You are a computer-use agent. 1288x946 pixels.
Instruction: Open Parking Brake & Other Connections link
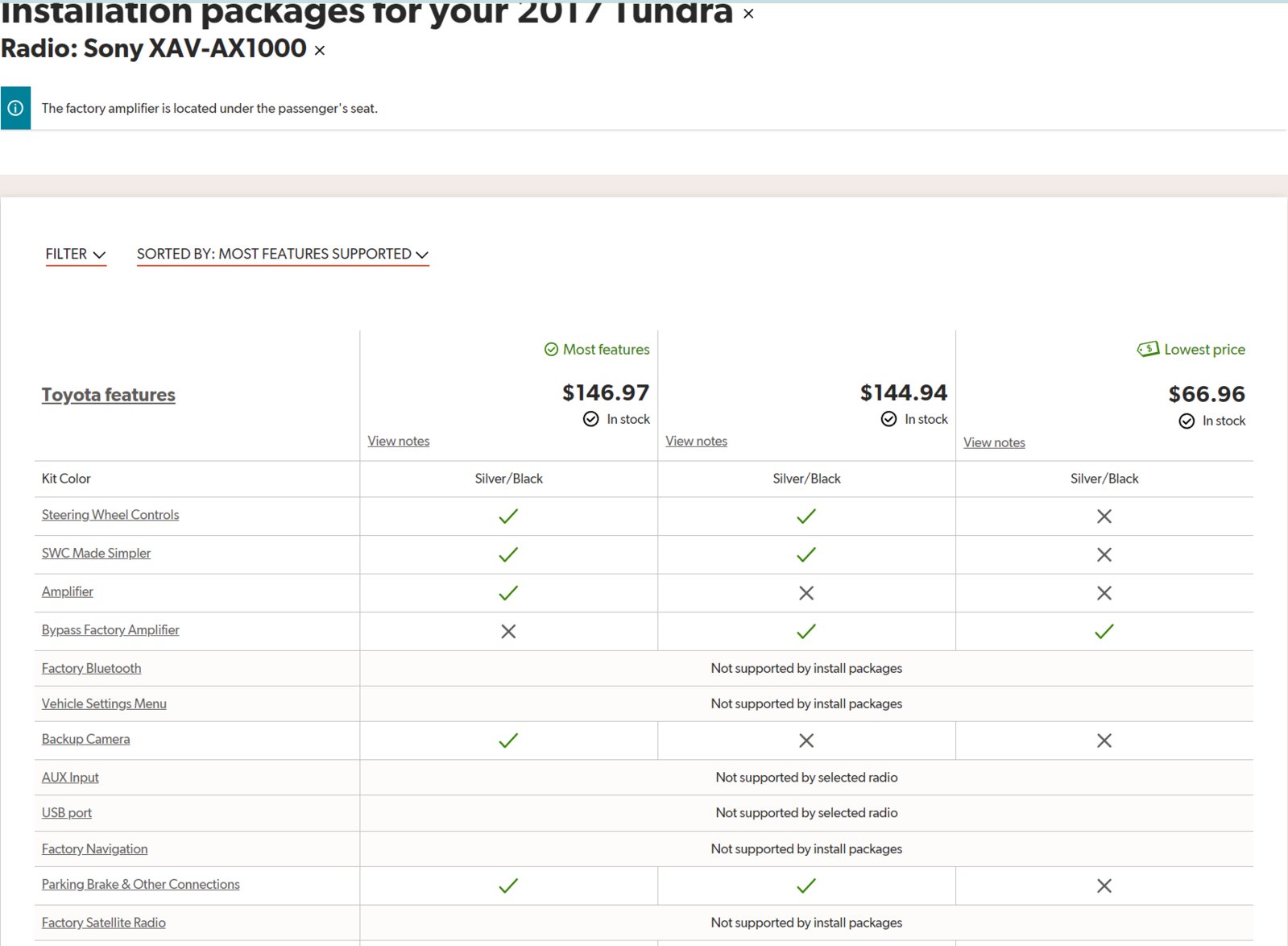(x=141, y=884)
